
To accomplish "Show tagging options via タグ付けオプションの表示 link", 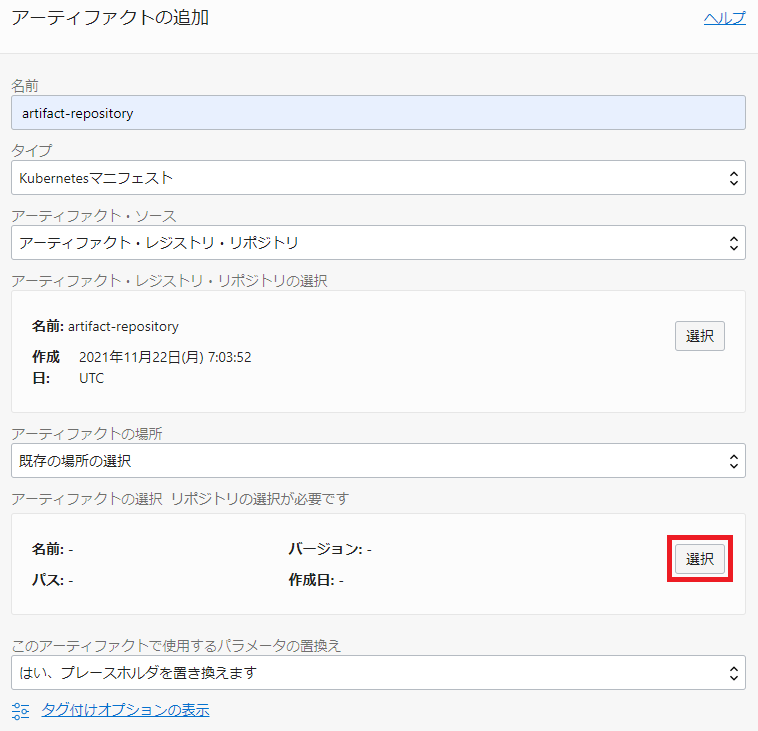I will point(125,711).
